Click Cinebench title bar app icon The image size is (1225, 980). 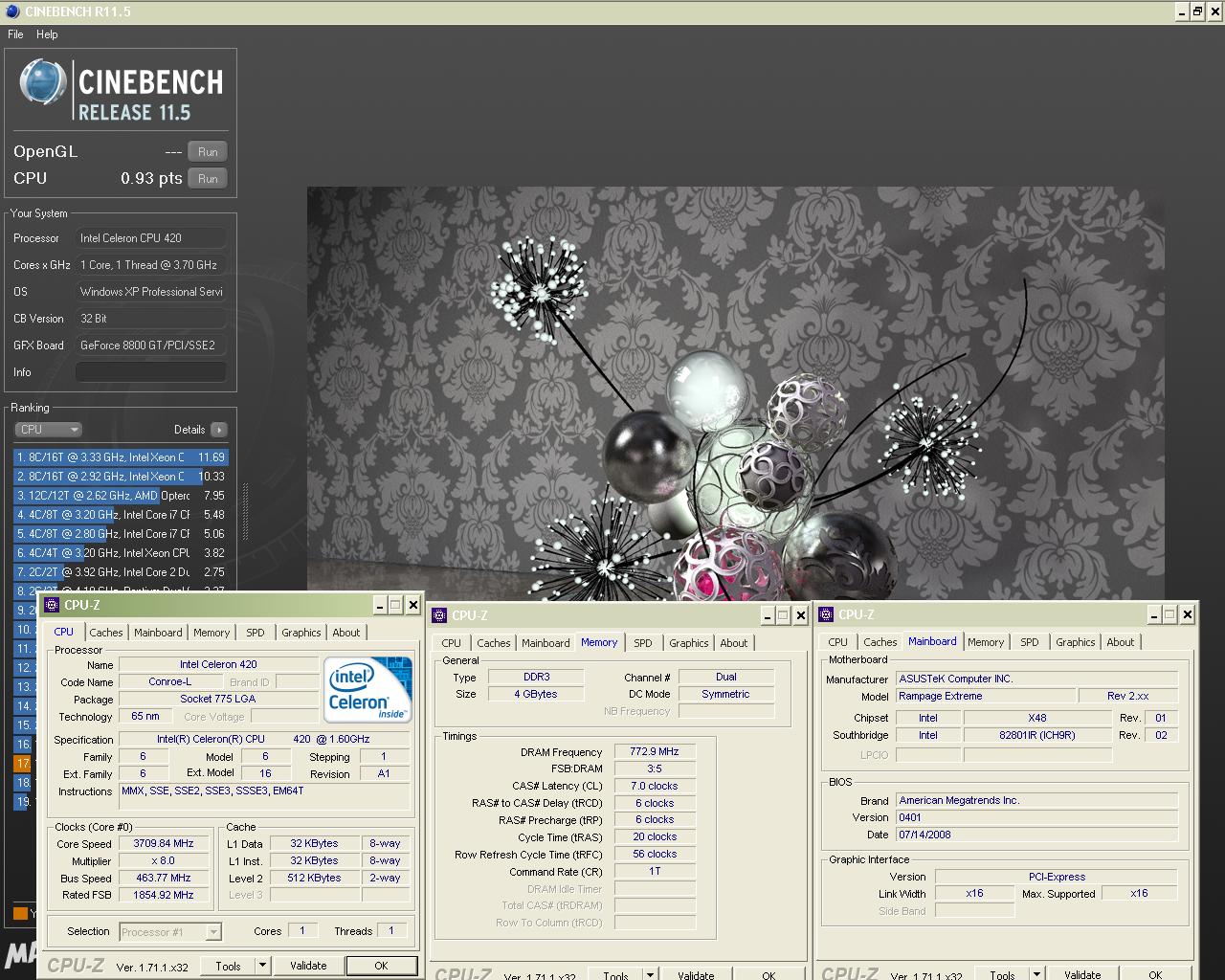[11, 11]
